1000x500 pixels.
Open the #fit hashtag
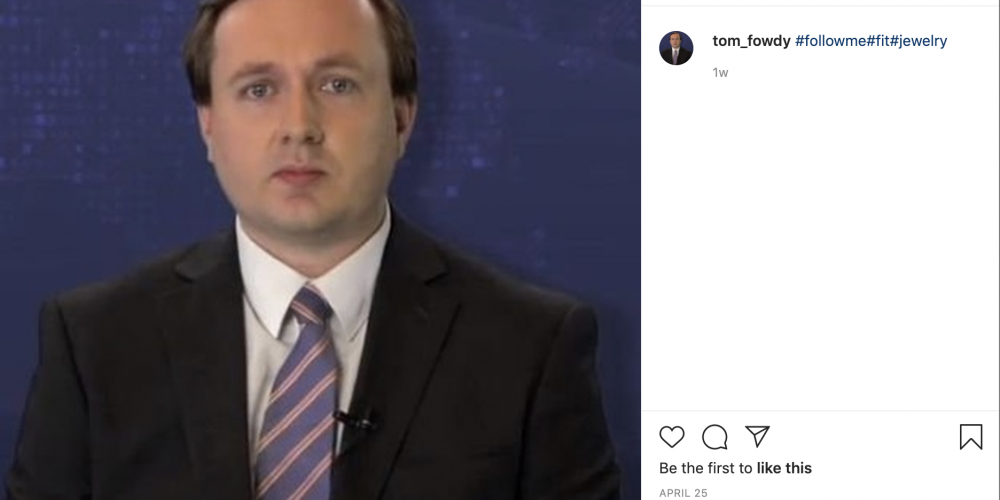click(x=878, y=41)
